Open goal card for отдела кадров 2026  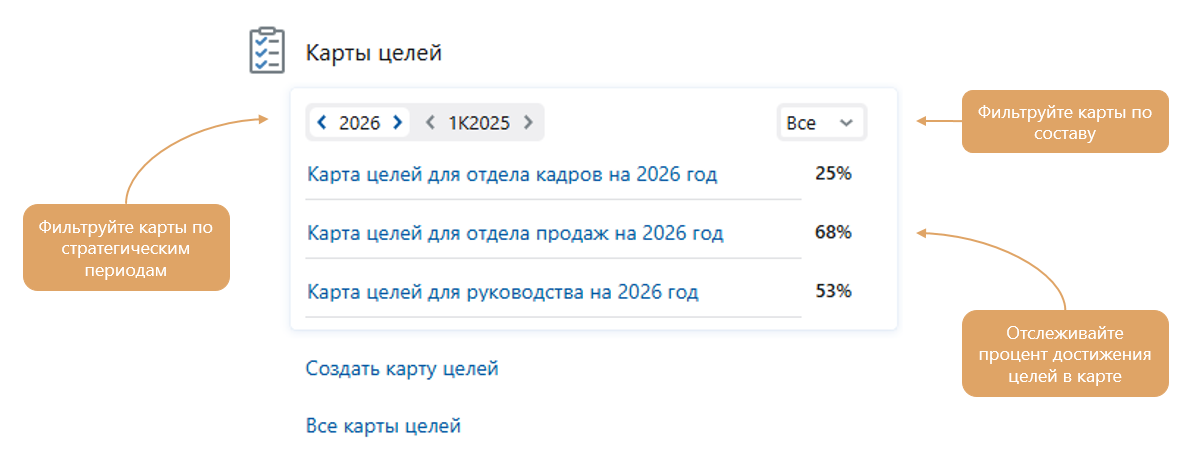pyautogui.click(x=512, y=175)
